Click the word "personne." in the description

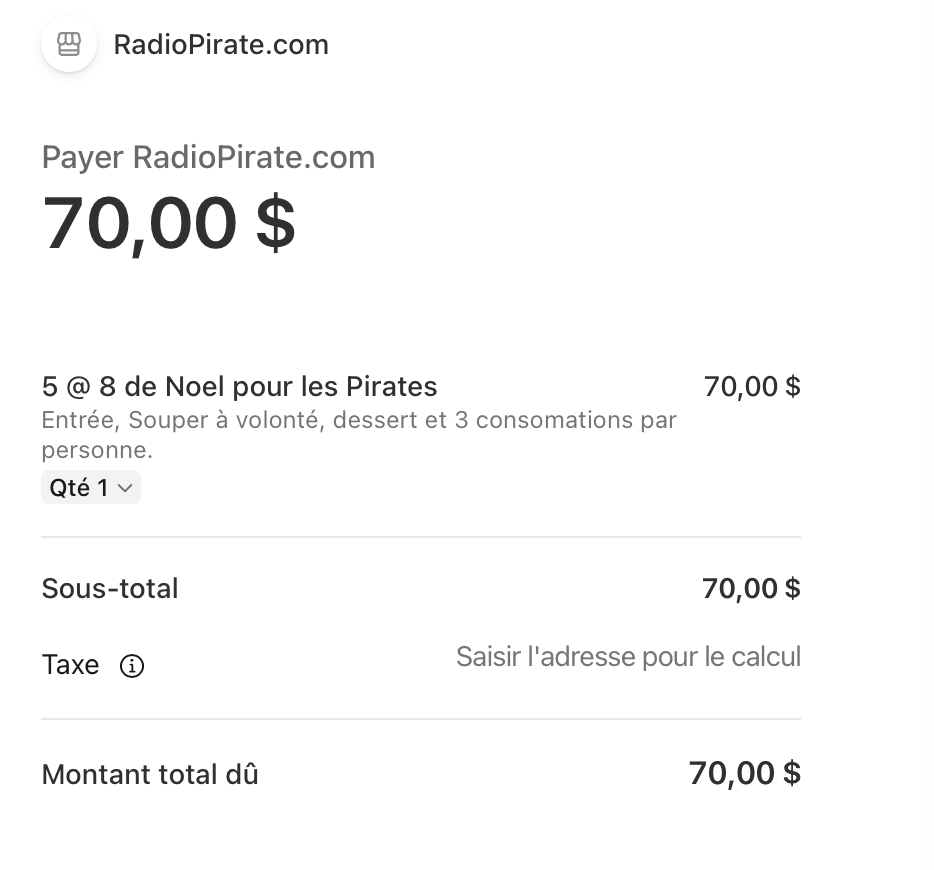(x=97, y=450)
